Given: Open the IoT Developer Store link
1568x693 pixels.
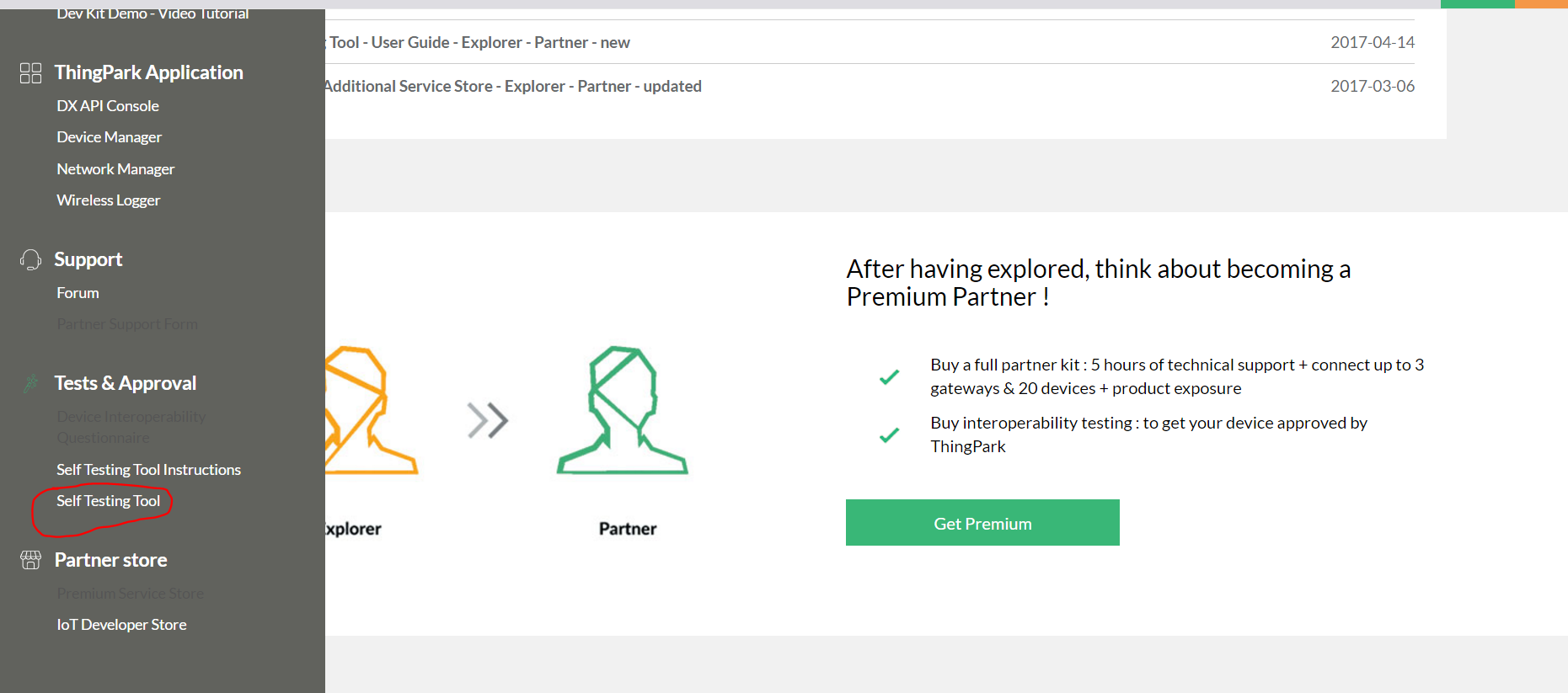Looking at the screenshot, I should coord(121,625).
